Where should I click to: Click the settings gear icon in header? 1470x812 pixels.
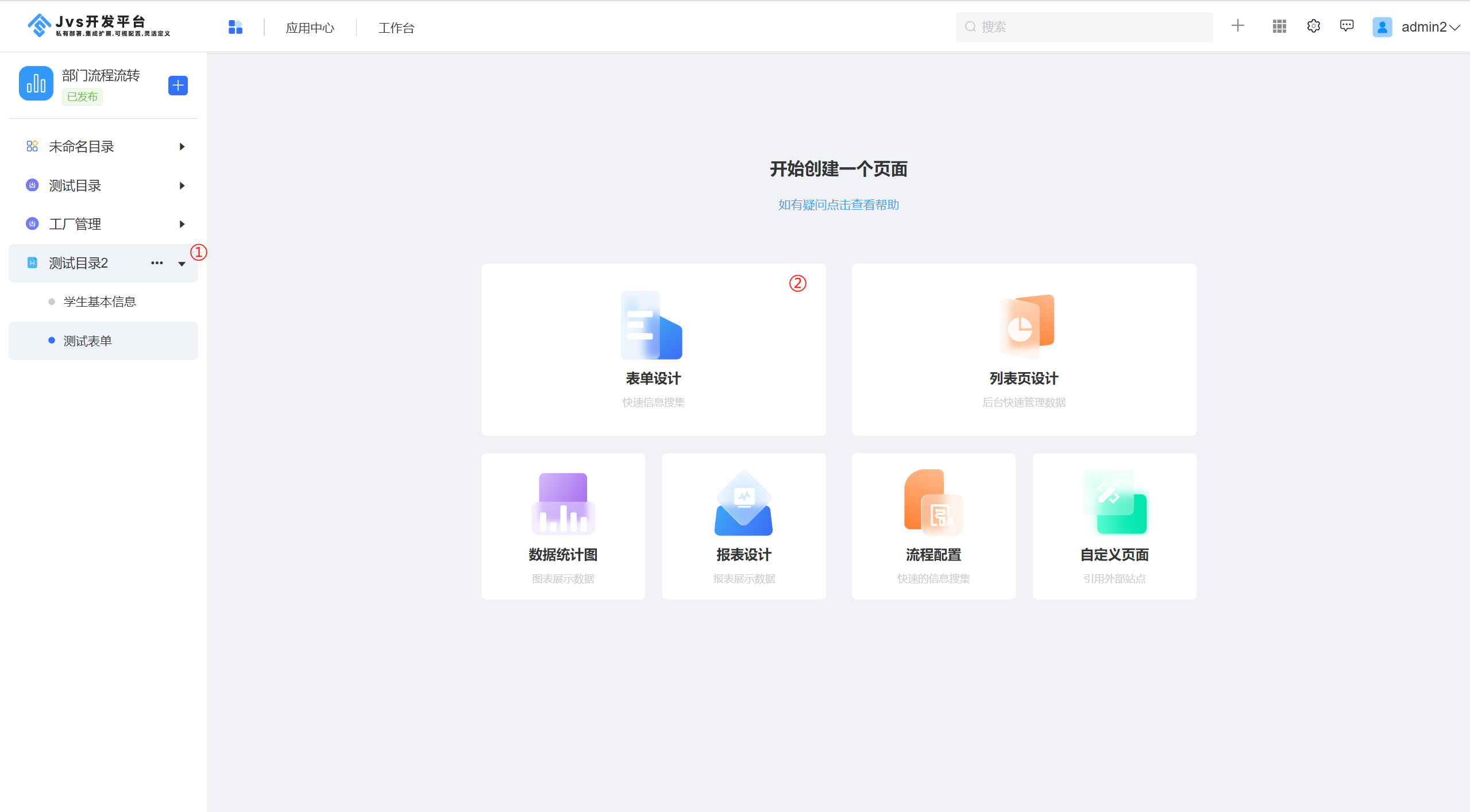(1313, 26)
